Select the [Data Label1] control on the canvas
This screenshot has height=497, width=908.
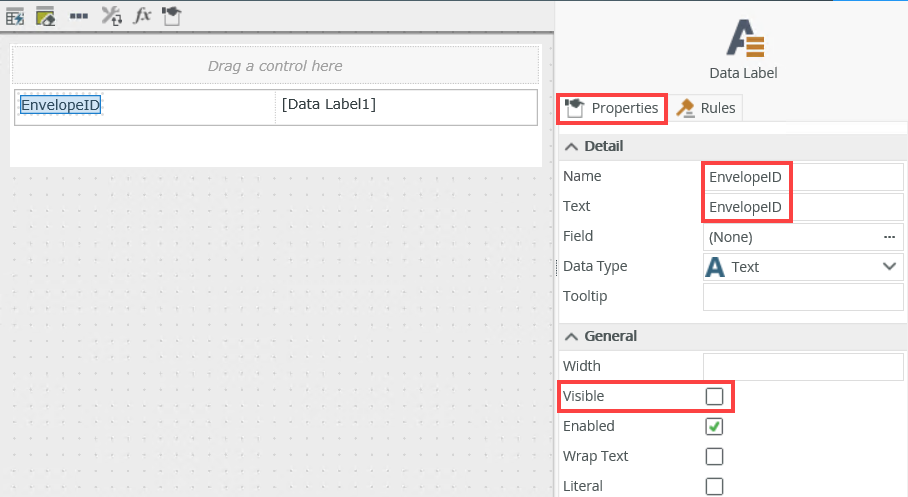(329, 104)
